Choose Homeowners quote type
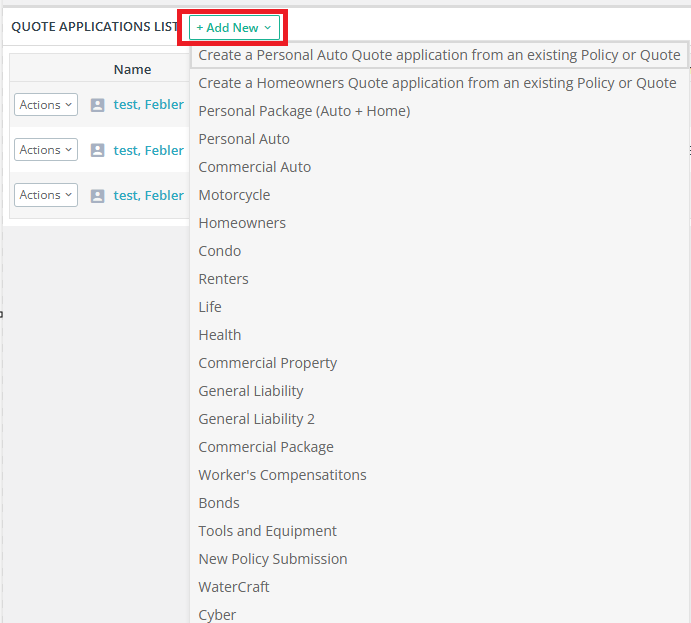The height and width of the screenshot is (623, 691). tap(242, 223)
